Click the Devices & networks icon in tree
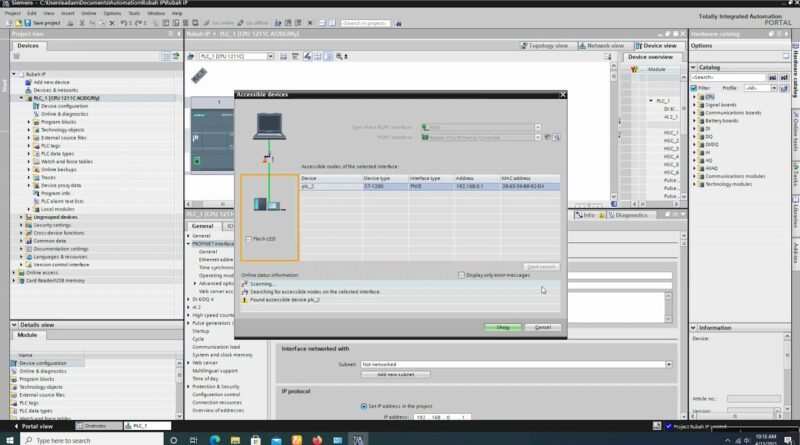Viewport: 800px width, 445px height. pyautogui.click(x=29, y=90)
